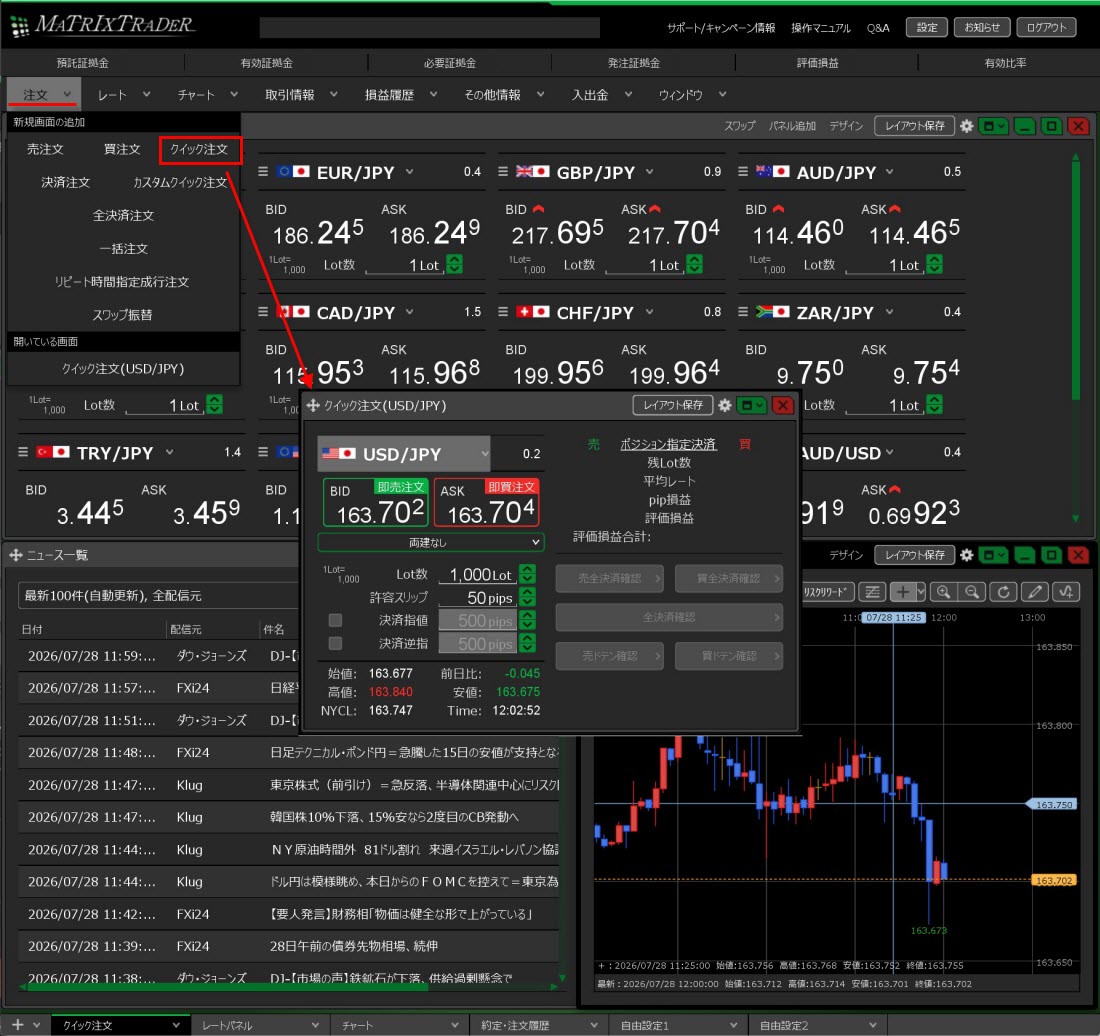This screenshot has height=1036, width=1100.
Task: Expand the CAD/JPY pair selector chevron
Action: pos(410,312)
